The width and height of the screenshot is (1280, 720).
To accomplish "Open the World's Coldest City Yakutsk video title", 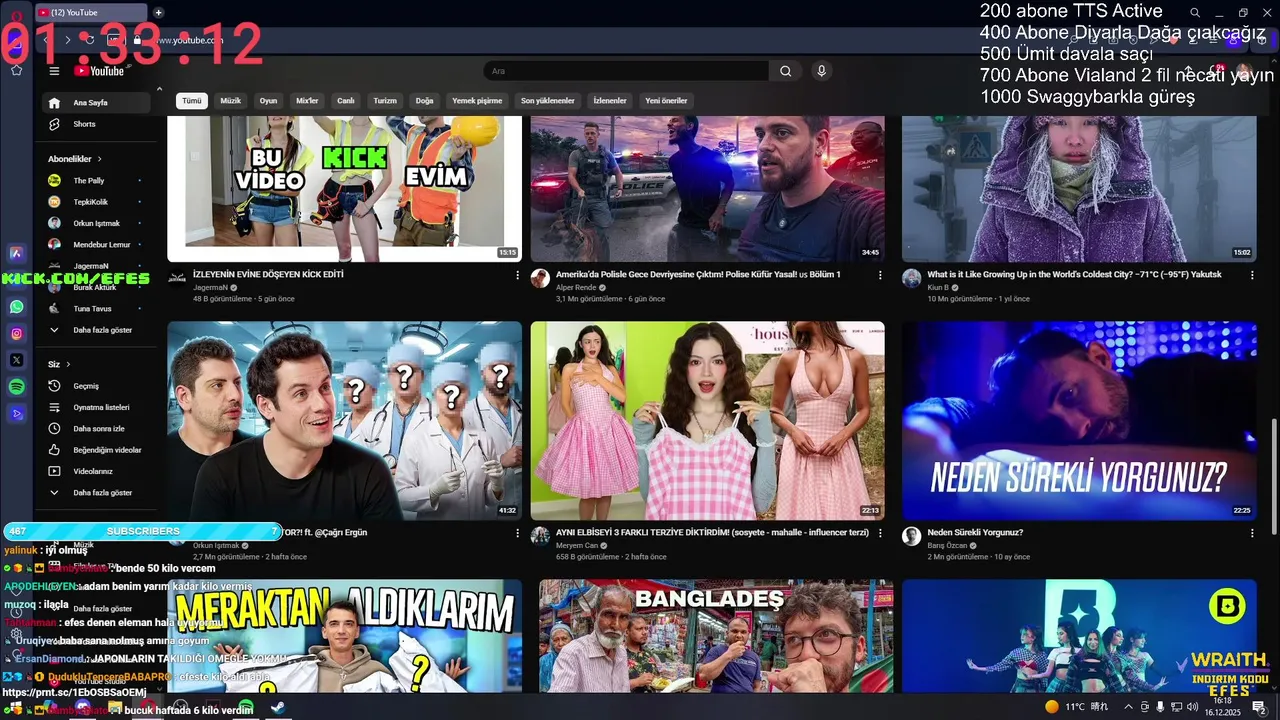I will (1074, 274).
